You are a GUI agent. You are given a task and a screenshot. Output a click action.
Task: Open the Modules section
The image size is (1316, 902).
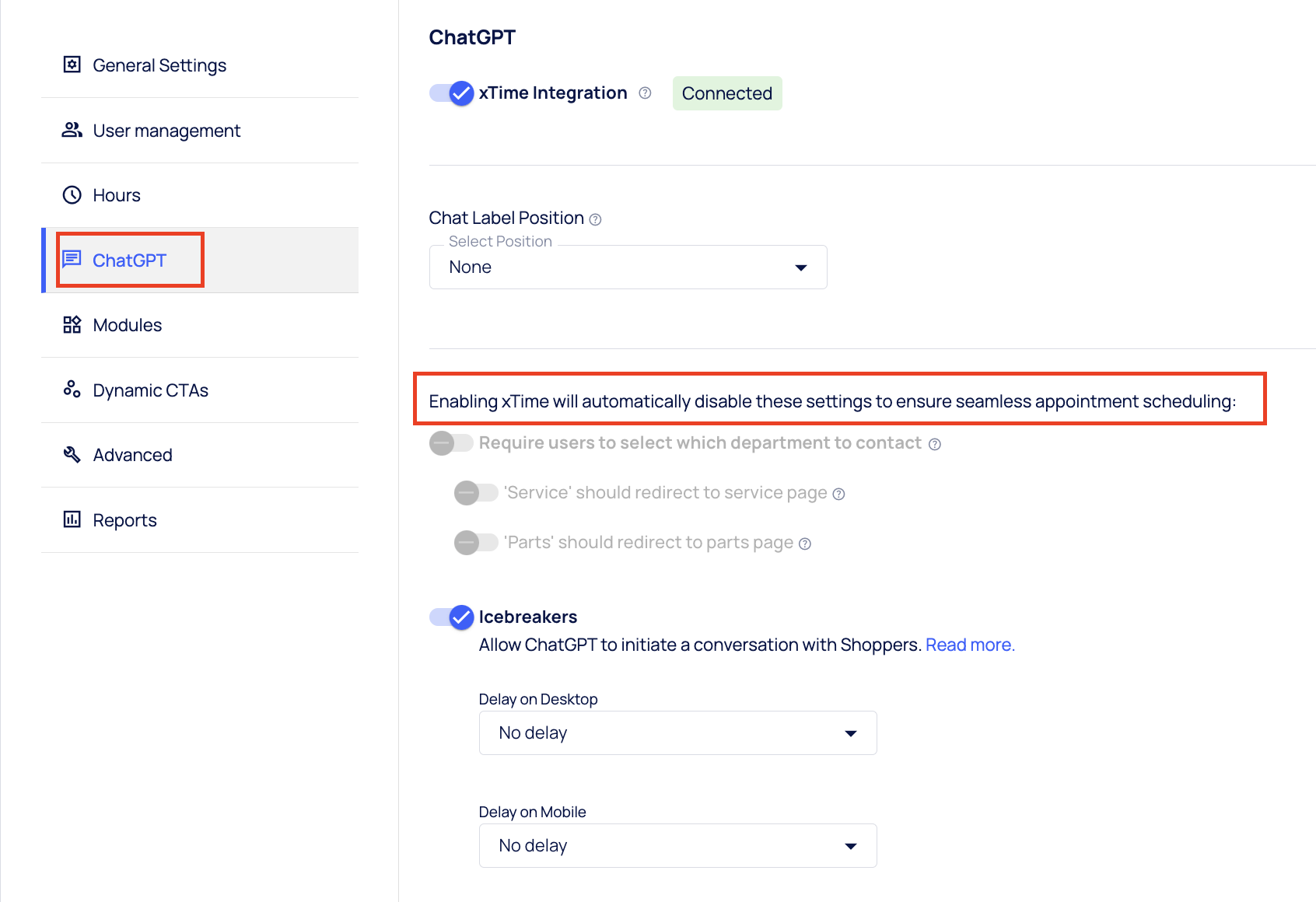200,325
